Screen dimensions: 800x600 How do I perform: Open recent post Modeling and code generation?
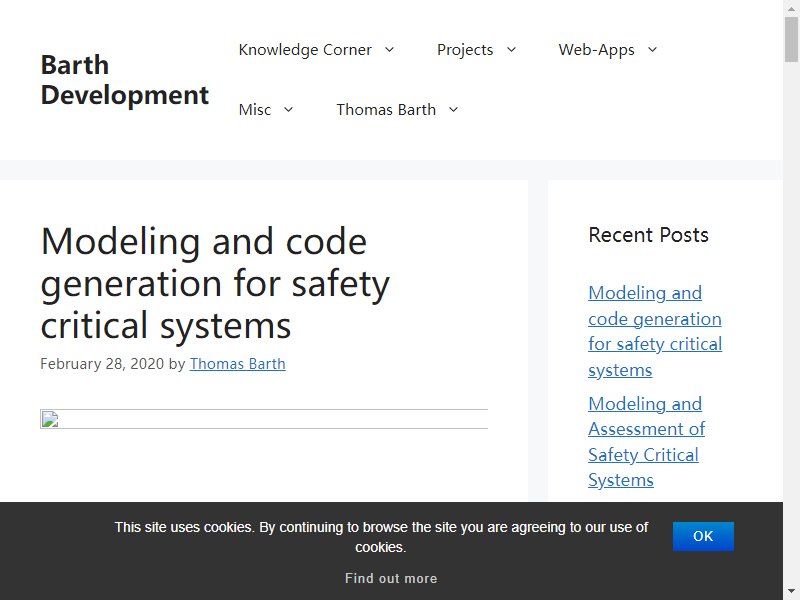[x=655, y=331]
